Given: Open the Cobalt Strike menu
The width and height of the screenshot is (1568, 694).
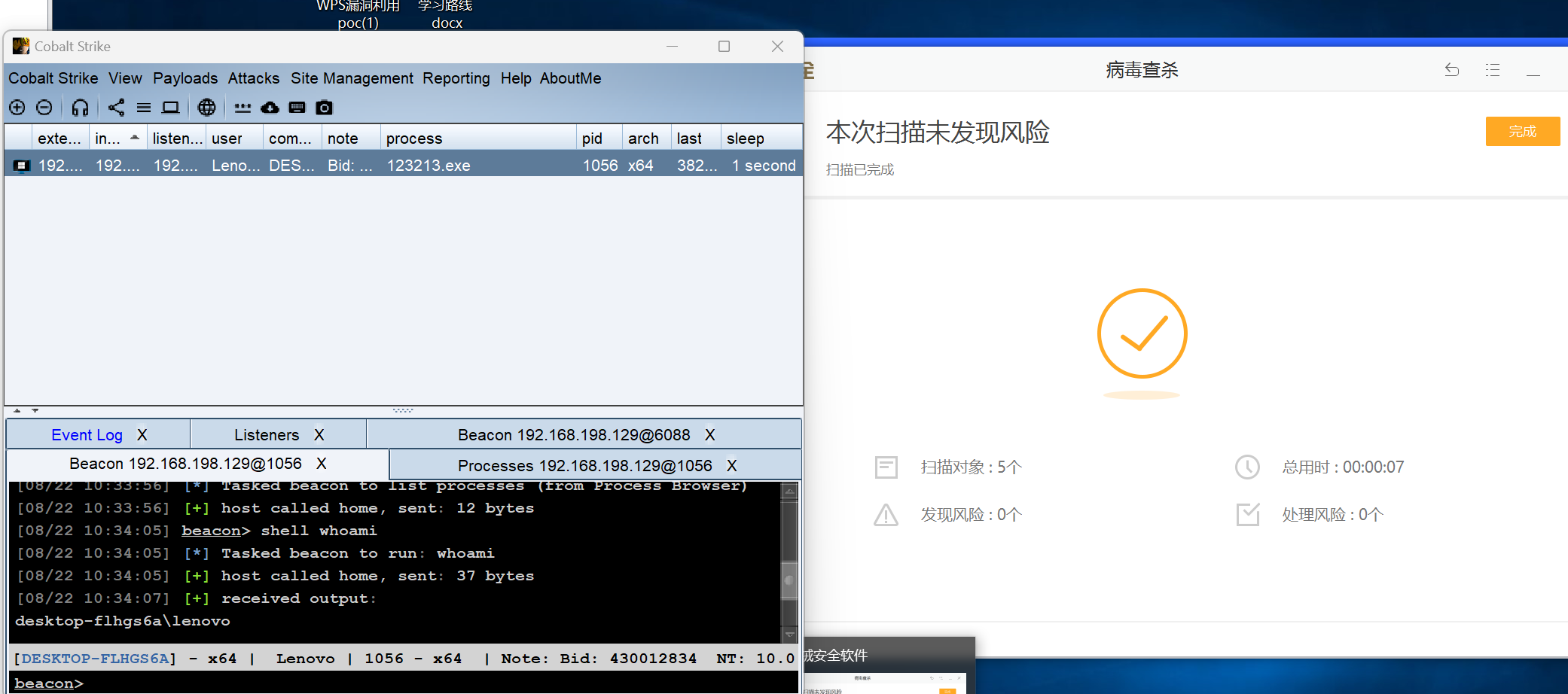Looking at the screenshot, I should pyautogui.click(x=53, y=78).
